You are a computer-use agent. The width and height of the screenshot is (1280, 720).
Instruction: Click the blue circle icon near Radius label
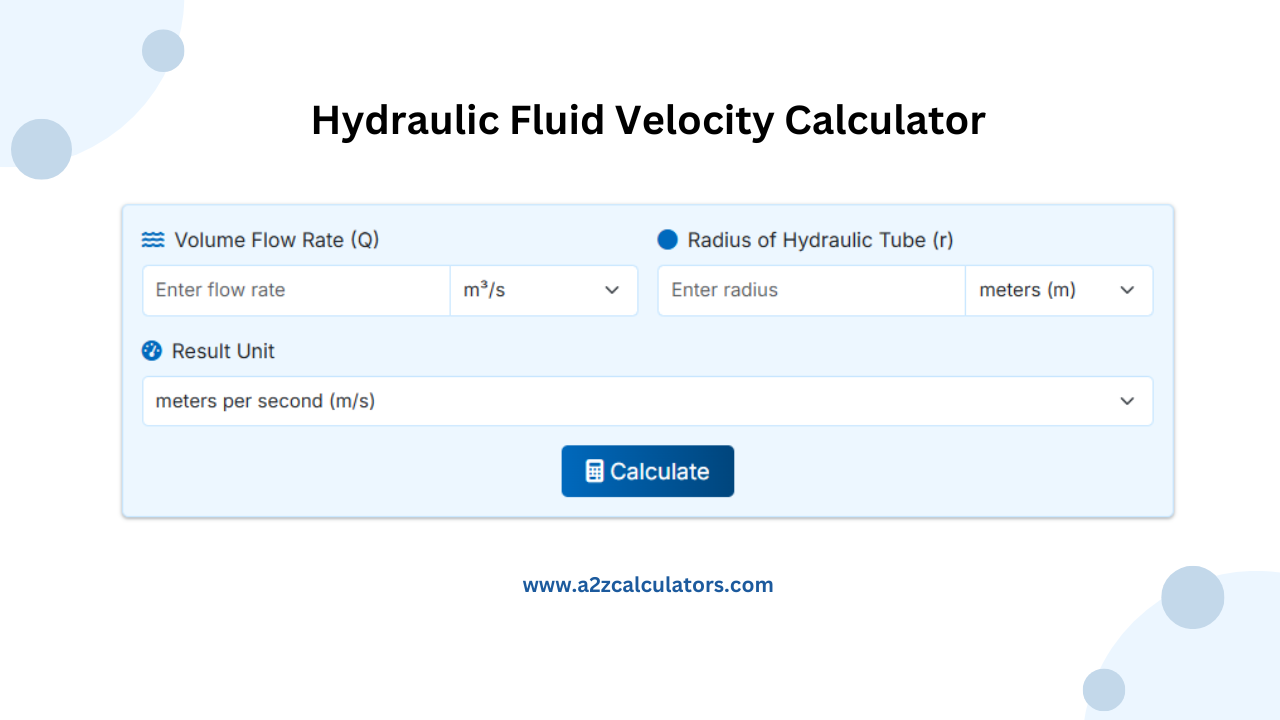tap(667, 239)
